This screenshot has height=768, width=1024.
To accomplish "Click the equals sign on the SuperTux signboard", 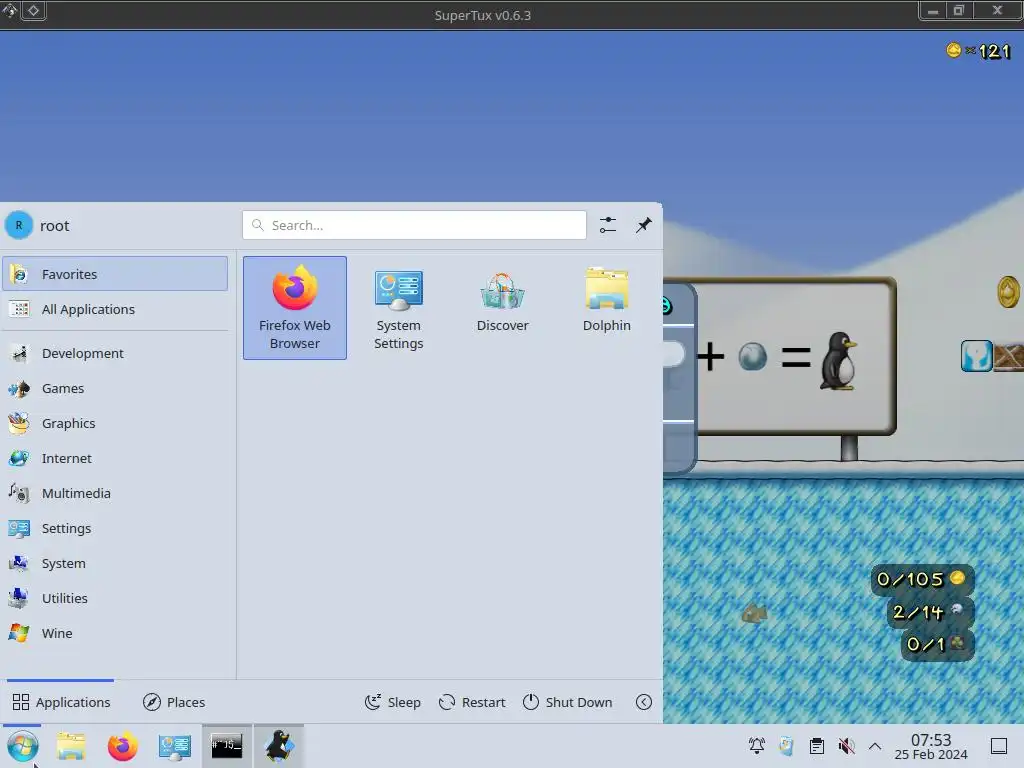I will click(x=796, y=357).
